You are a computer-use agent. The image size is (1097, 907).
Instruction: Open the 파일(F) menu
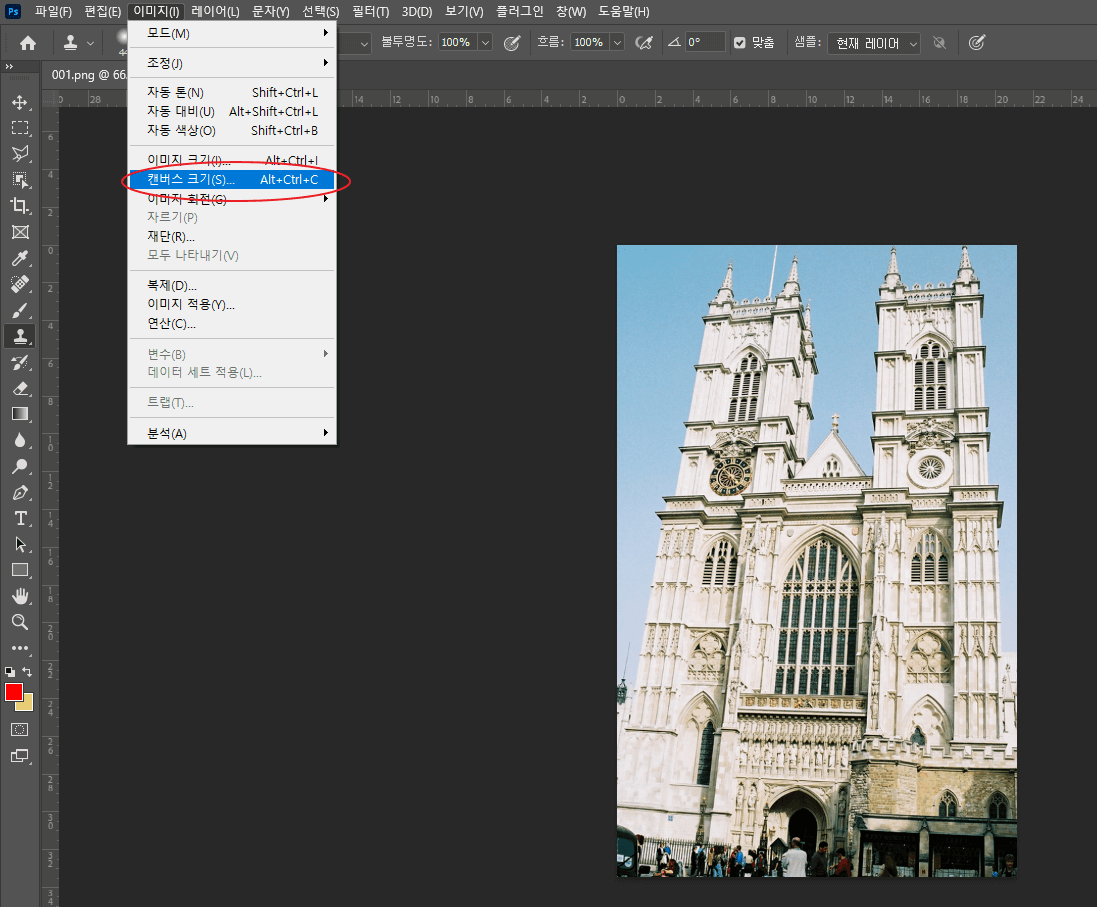pos(53,12)
